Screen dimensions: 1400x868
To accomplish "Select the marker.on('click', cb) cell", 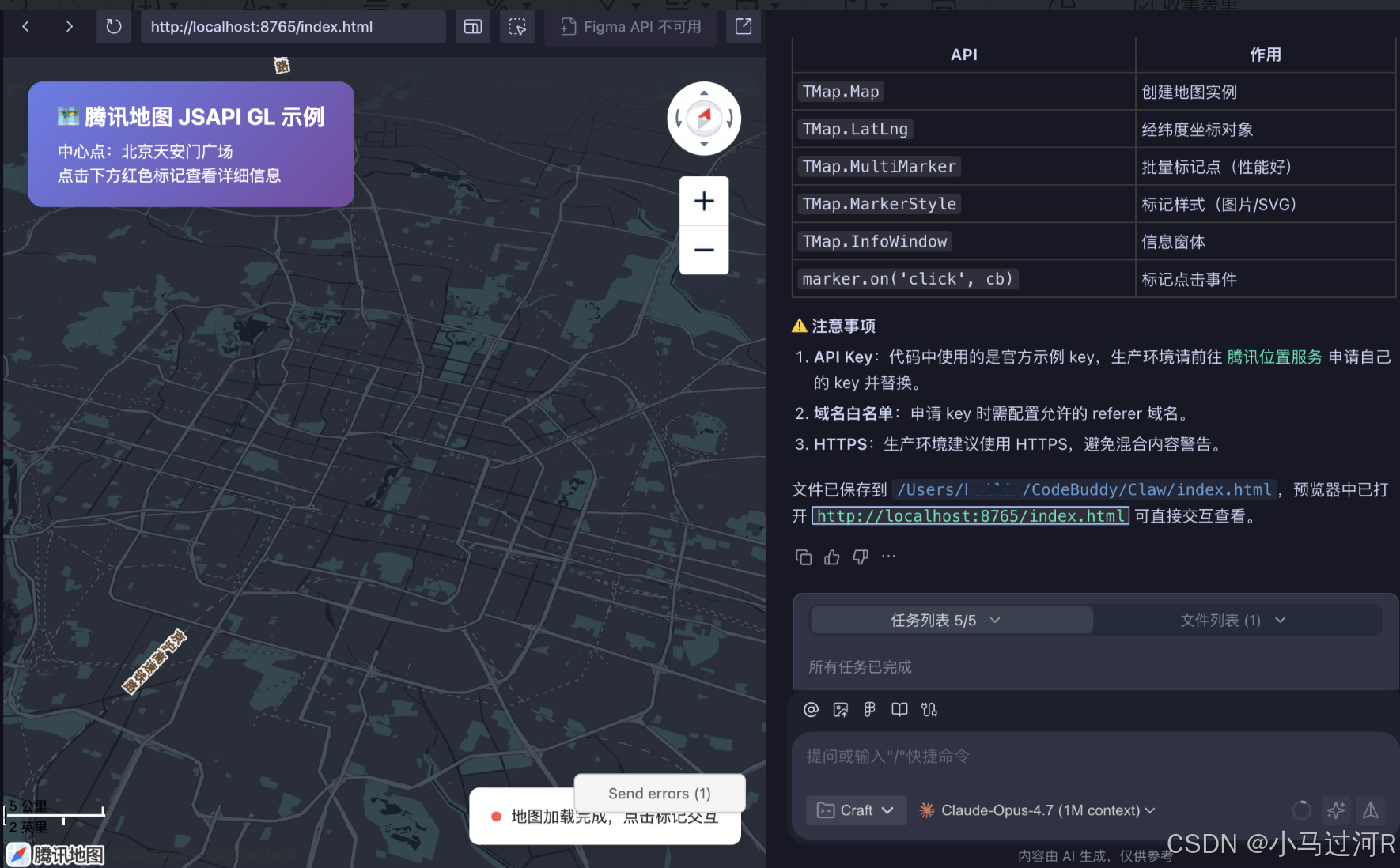I will tap(963, 279).
